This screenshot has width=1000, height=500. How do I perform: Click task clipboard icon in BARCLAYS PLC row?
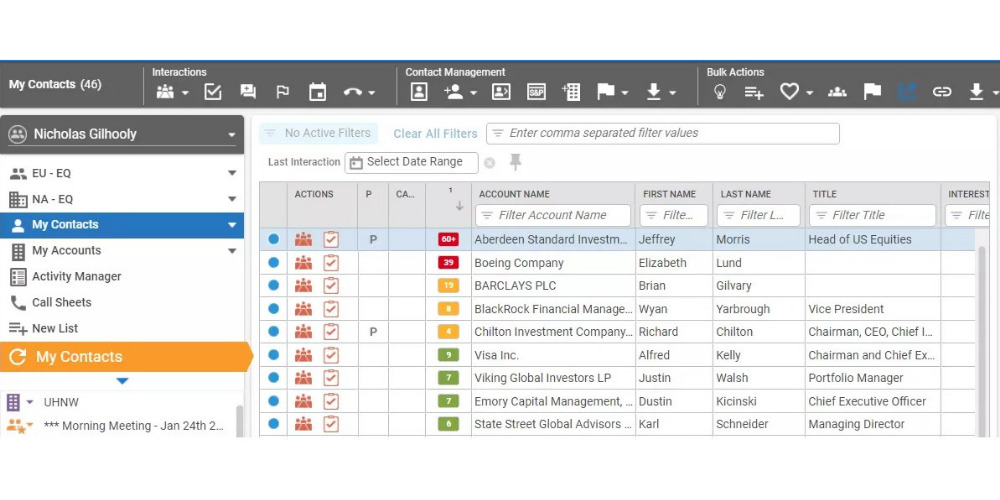pyautogui.click(x=331, y=286)
